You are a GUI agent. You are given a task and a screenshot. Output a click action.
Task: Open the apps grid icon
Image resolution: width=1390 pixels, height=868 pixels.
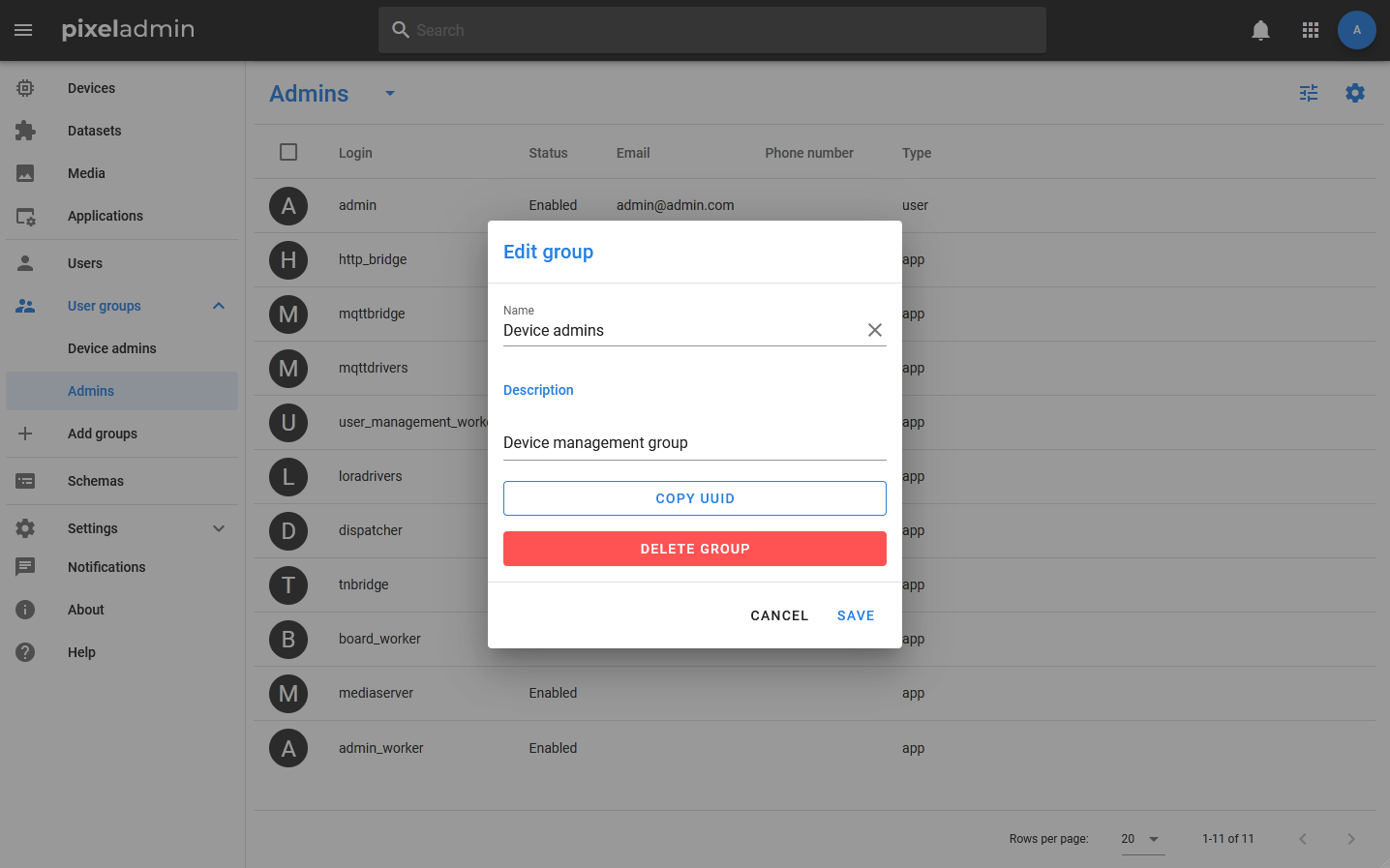[x=1311, y=30]
